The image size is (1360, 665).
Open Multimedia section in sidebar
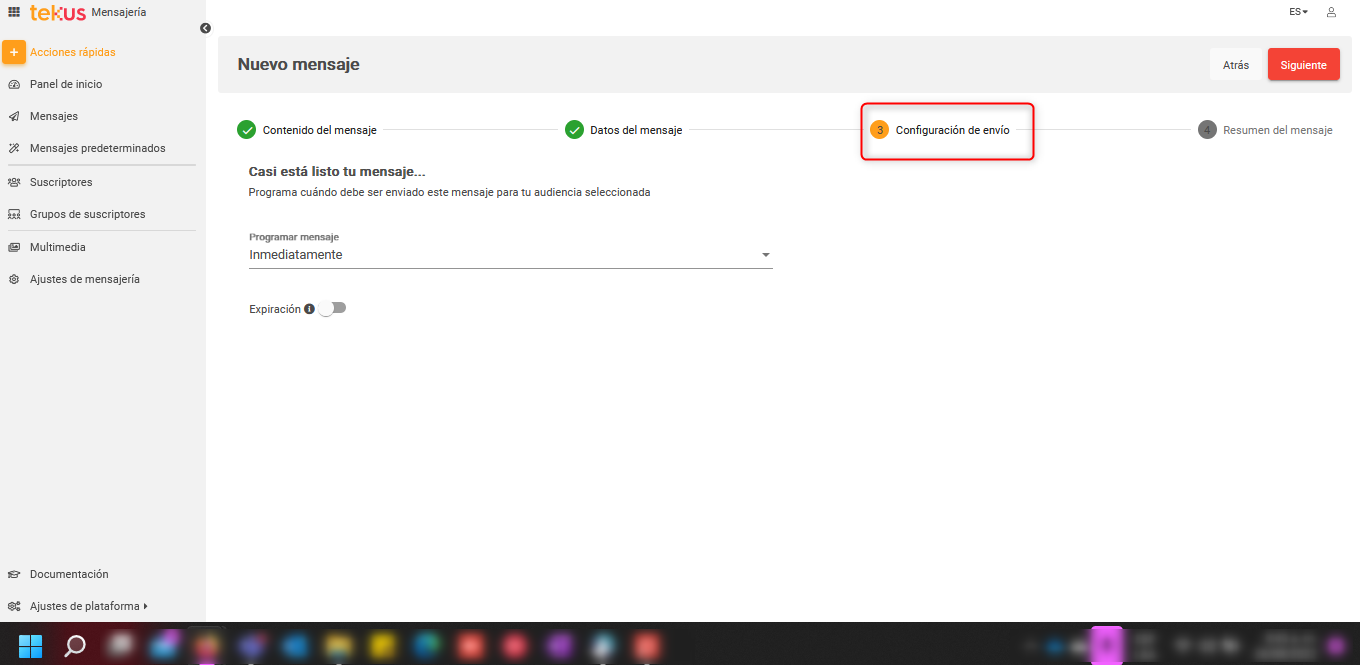tap(58, 247)
